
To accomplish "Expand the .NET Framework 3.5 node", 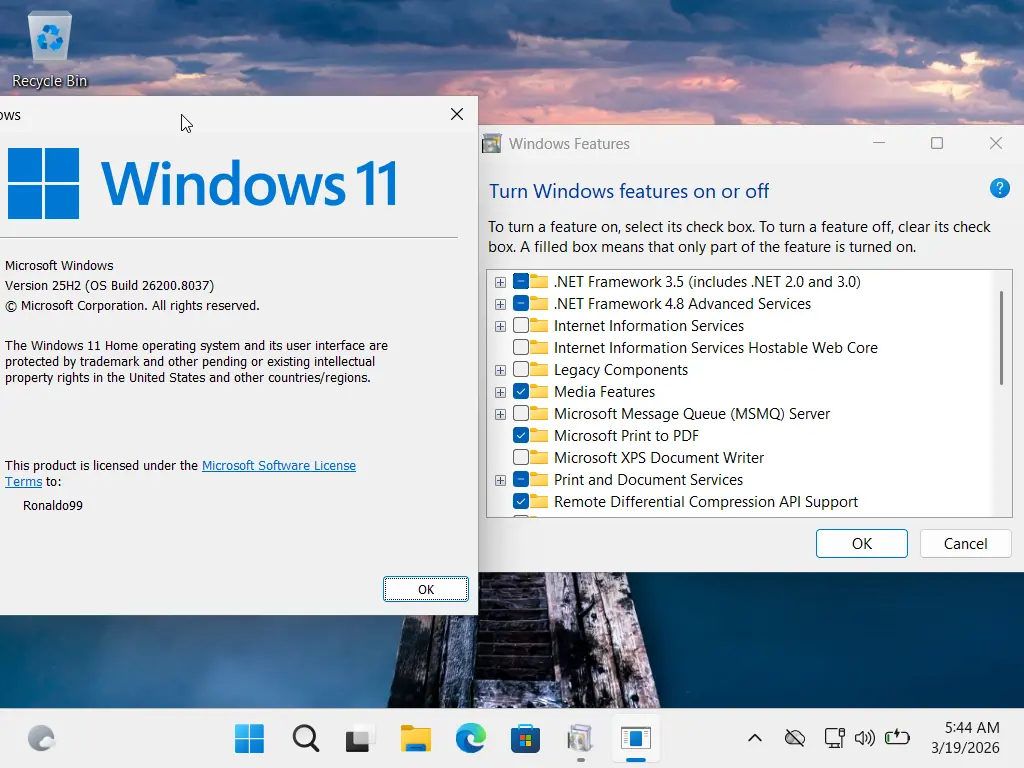I will click(x=500, y=282).
